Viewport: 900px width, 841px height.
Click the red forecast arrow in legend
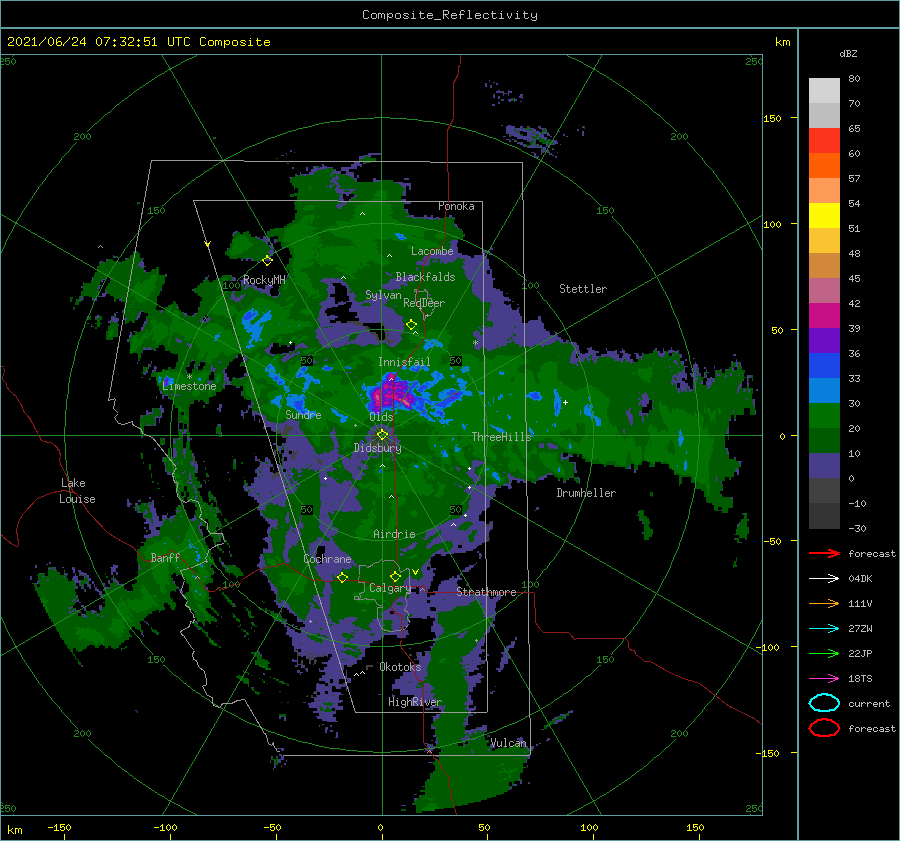click(x=824, y=553)
